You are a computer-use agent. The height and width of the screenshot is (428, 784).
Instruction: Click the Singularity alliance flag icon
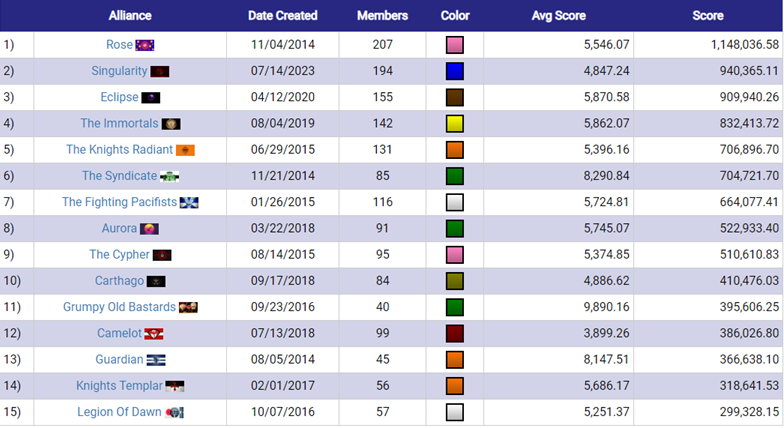160,72
